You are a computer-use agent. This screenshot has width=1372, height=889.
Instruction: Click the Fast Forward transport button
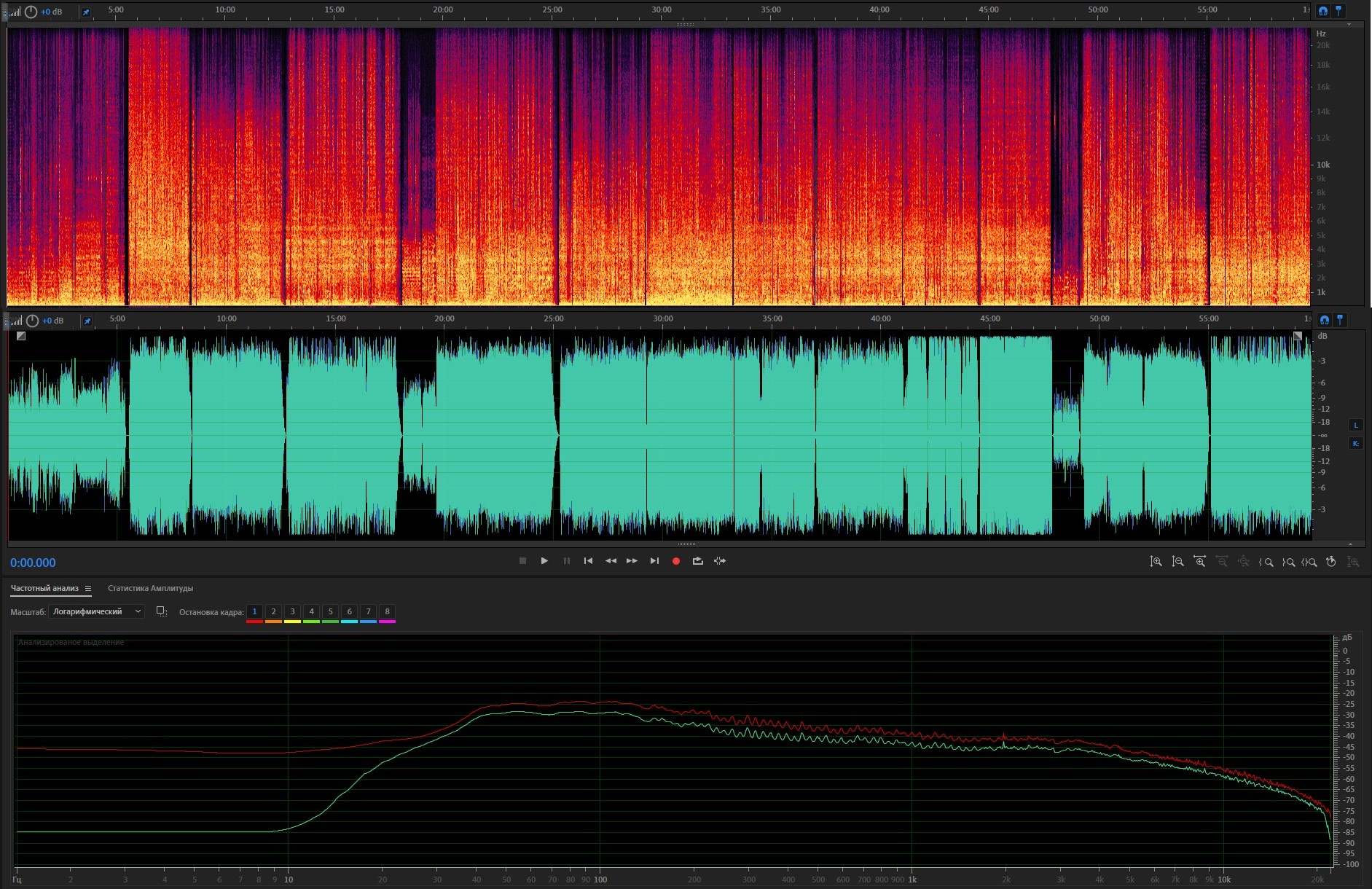tap(632, 561)
